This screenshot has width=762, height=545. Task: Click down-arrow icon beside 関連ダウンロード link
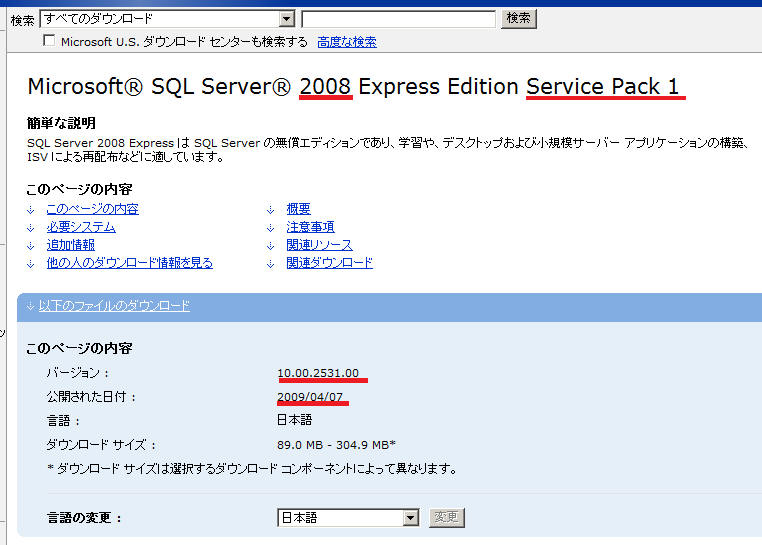pyautogui.click(x=271, y=264)
